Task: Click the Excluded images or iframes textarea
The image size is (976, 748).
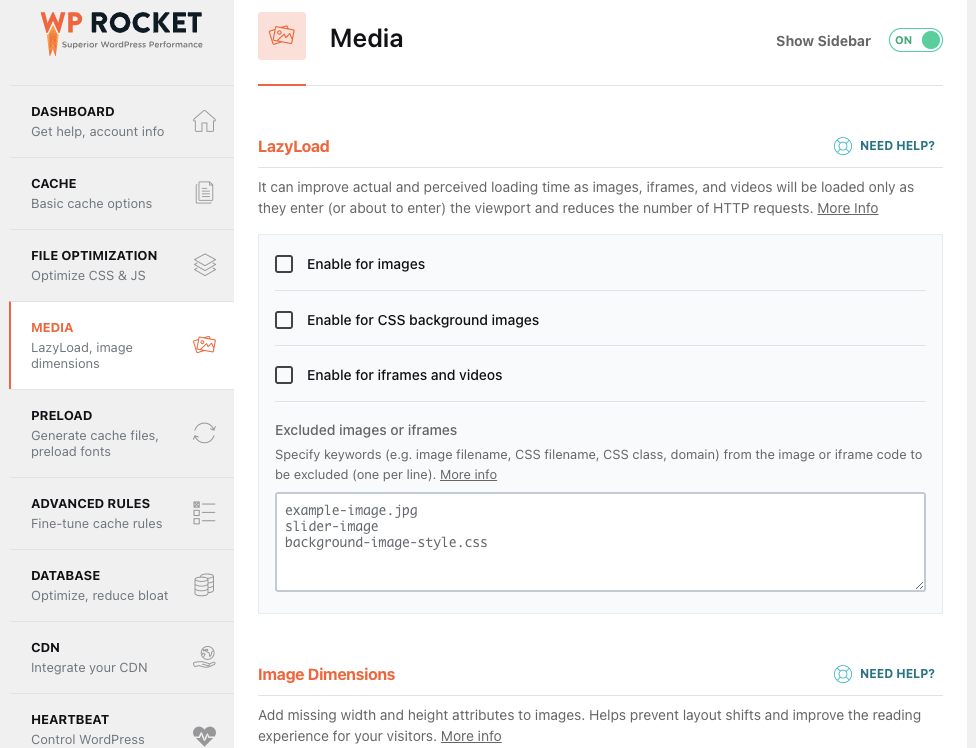Action: (600, 542)
